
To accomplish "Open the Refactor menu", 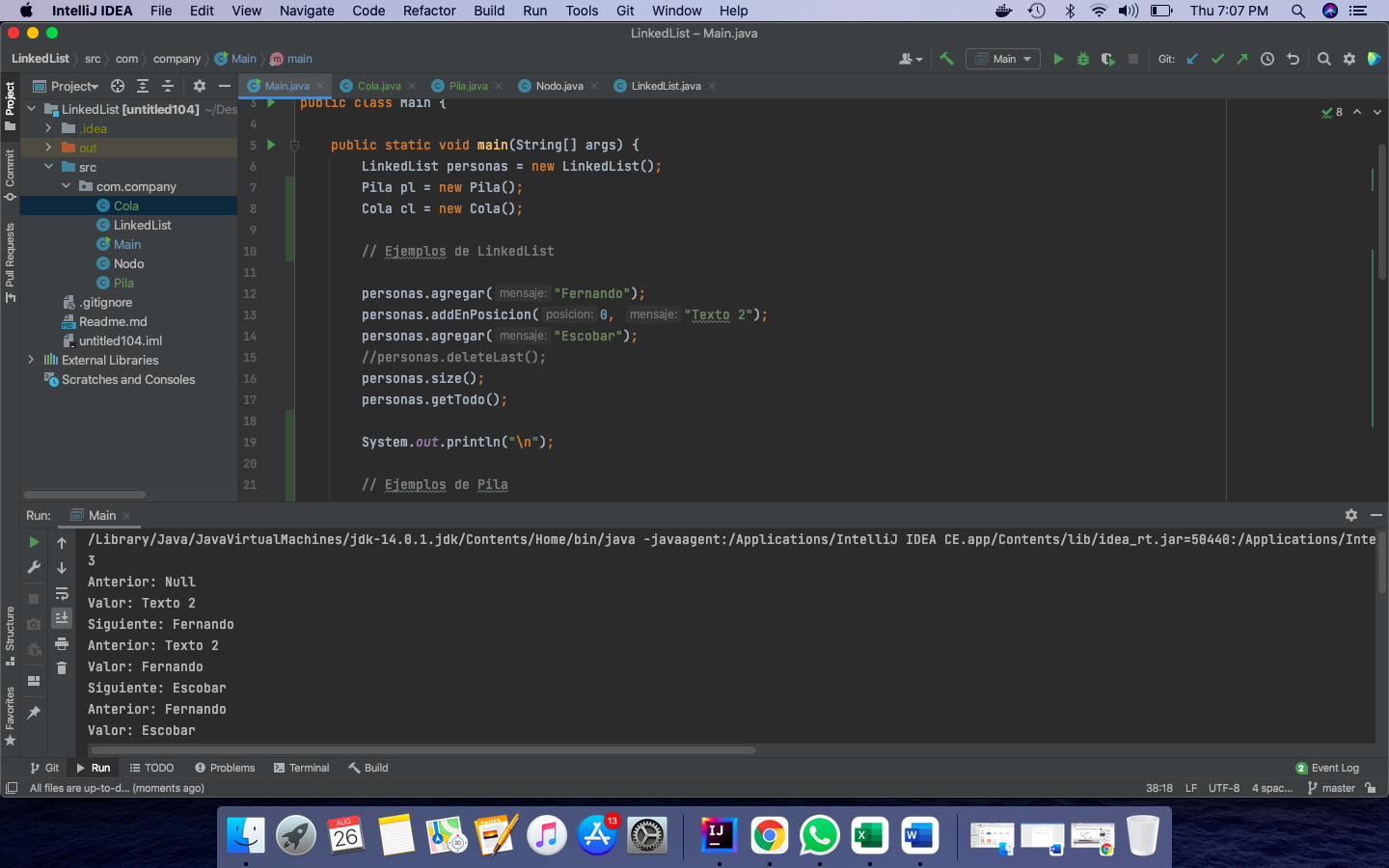I will pos(428,11).
